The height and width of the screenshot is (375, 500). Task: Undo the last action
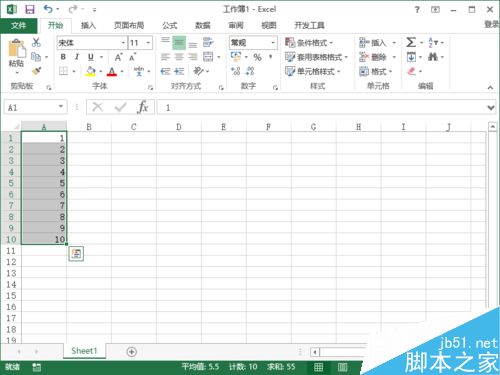[48, 9]
